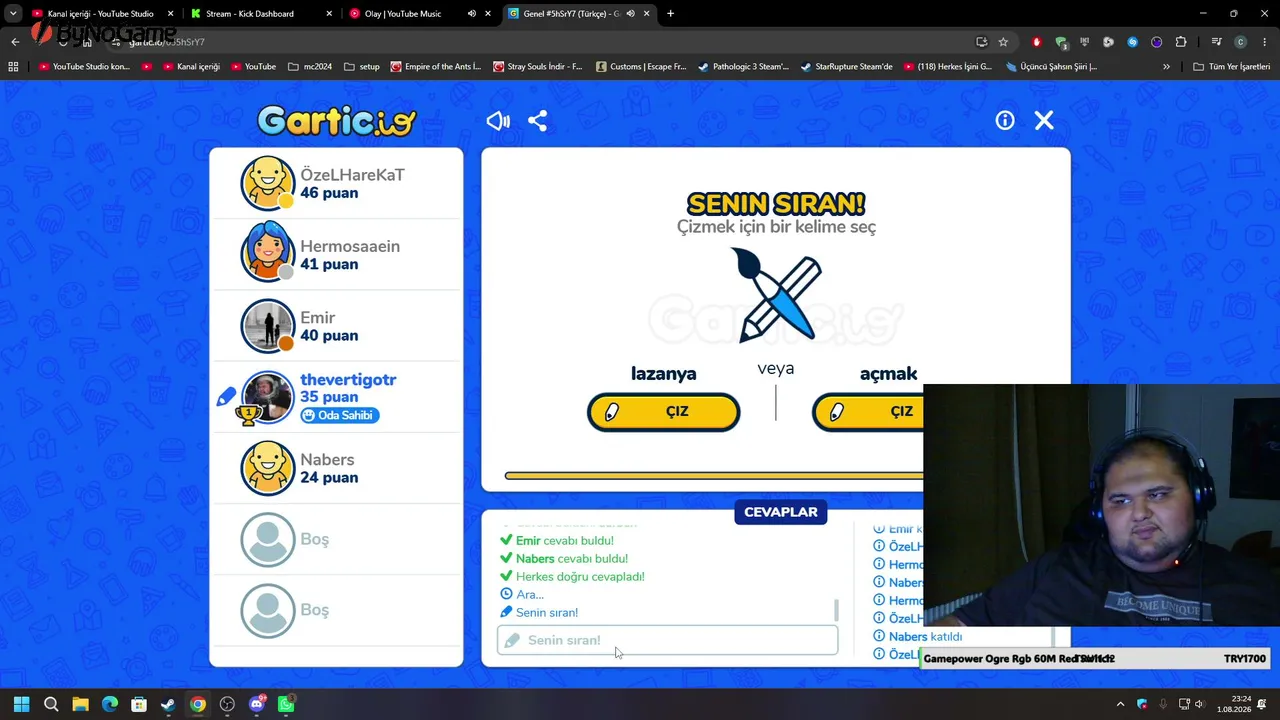Screen dimensions: 1280x720
Task: Mute the YouTube Music tab audio
Action: point(472,14)
